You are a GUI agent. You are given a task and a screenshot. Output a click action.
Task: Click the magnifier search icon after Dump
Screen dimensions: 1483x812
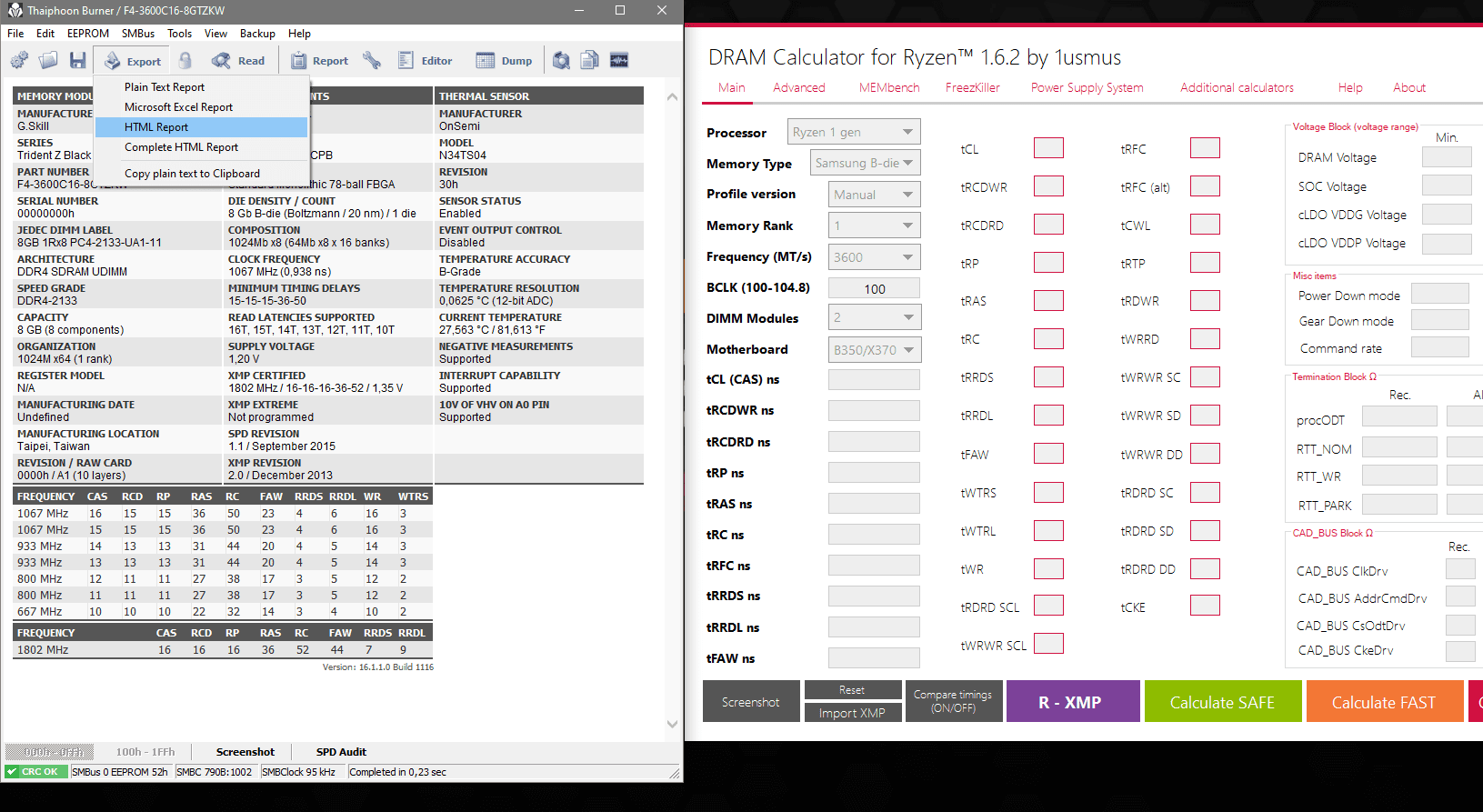(x=562, y=61)
